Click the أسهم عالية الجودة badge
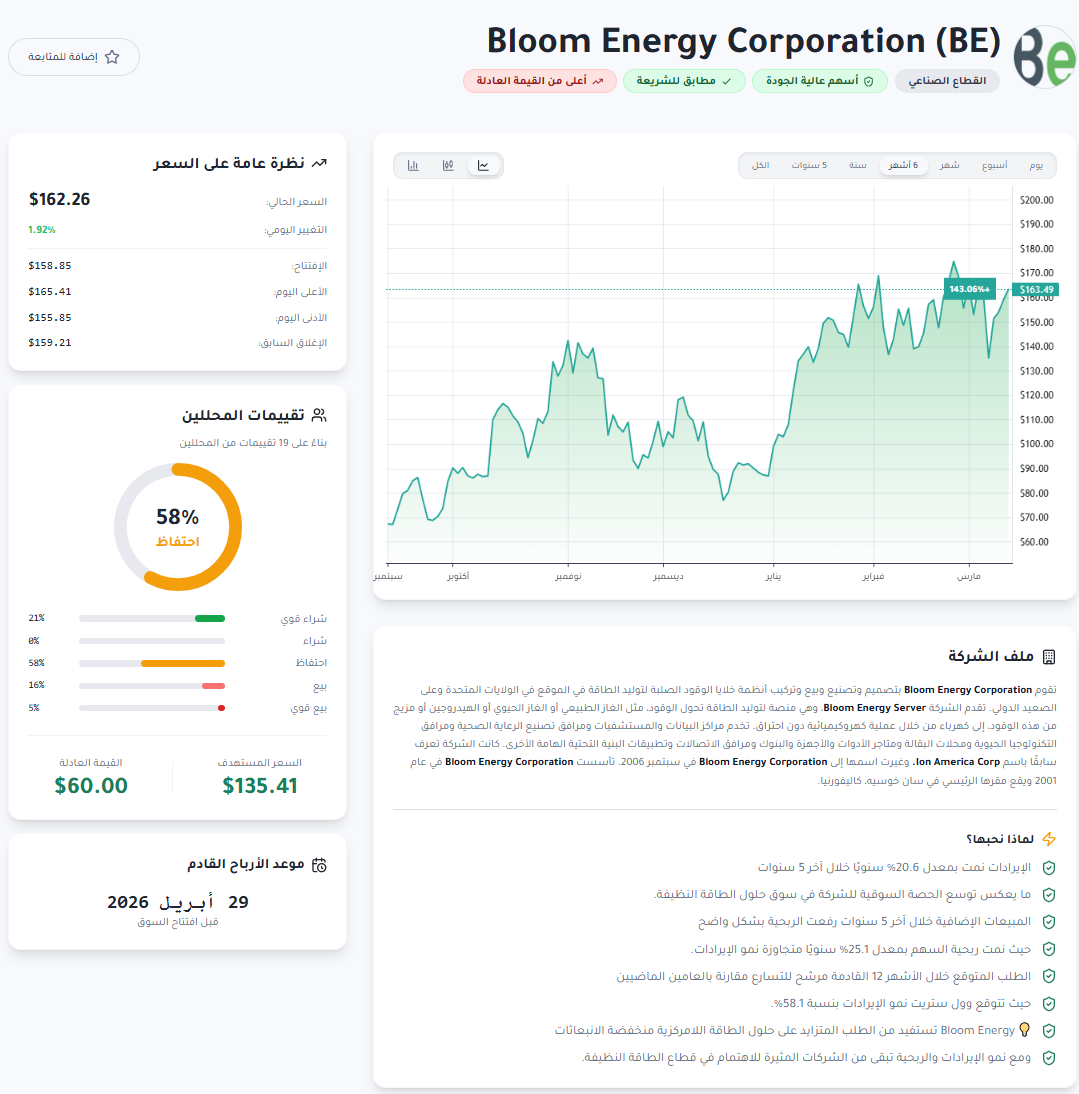Screen dimensions: 1079x1094 820,81
